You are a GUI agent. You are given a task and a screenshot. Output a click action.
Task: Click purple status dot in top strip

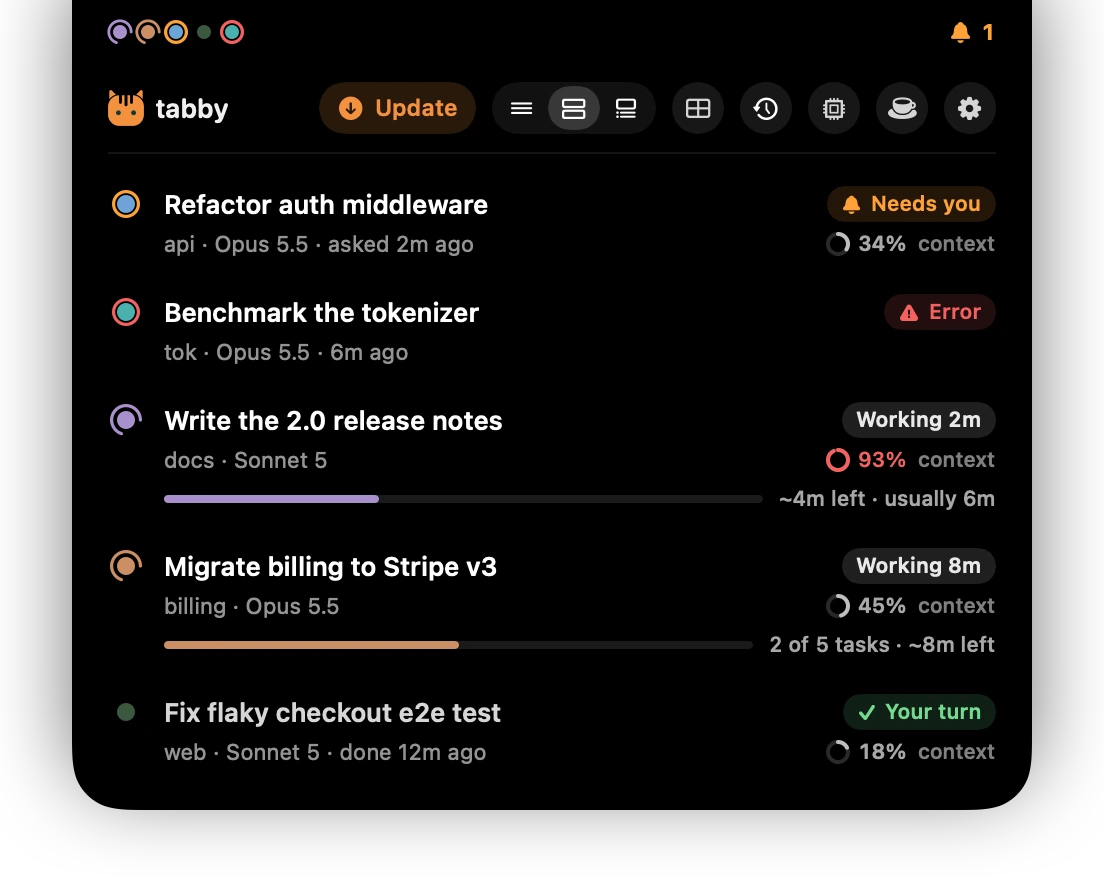[120, 32]
